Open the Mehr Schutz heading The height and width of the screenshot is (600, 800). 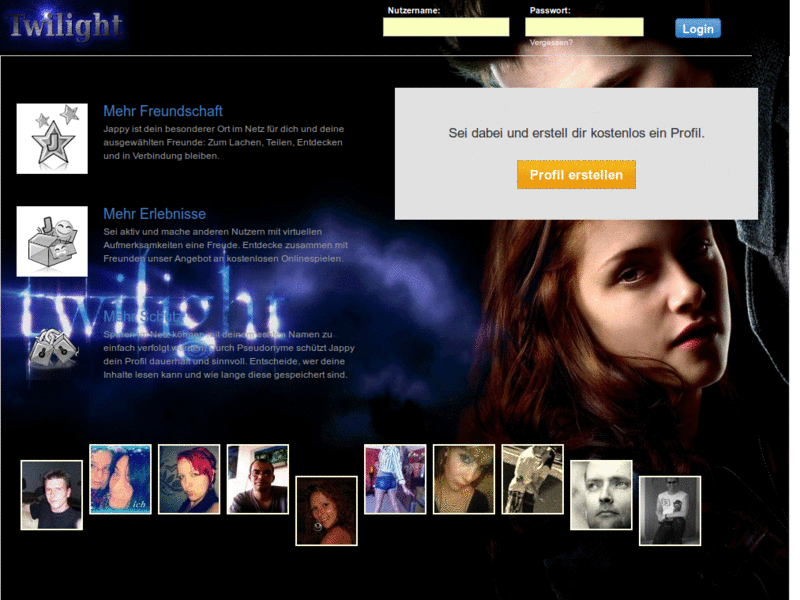[142, 317]
